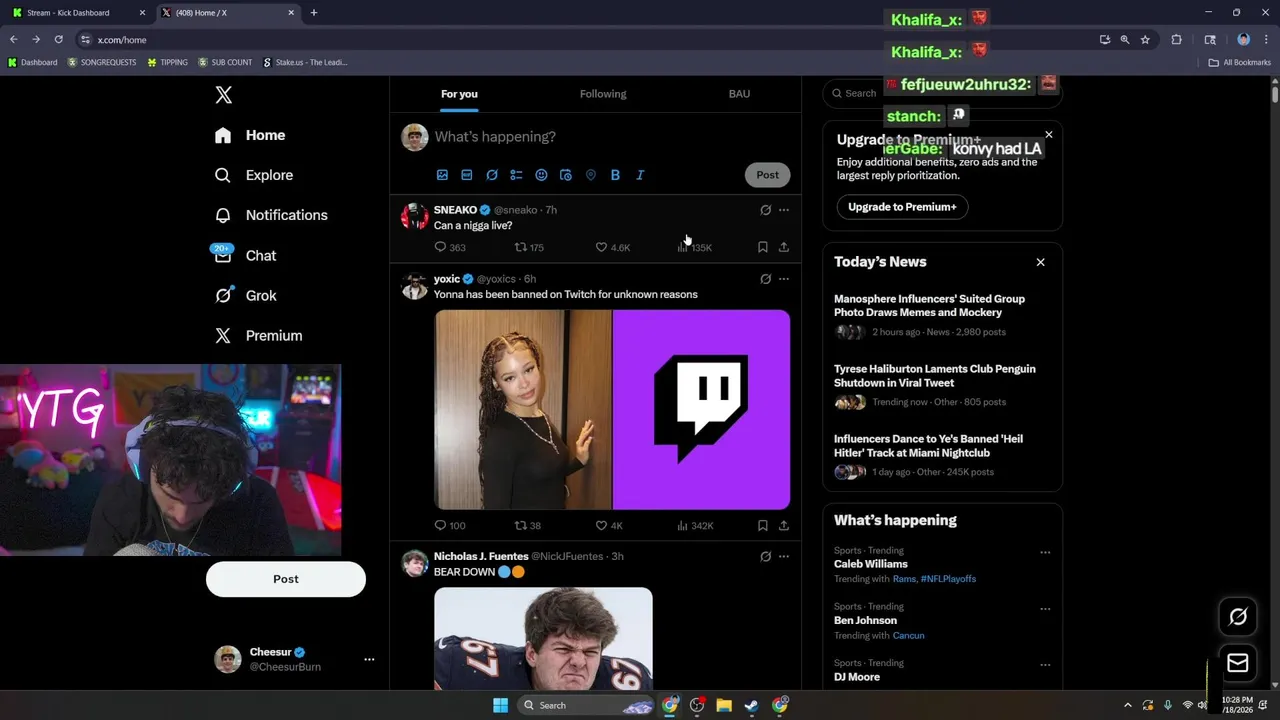This screenshot has height=720, width=1280.
Task: Click the location tag icon in composer
Action: click(x=590, y=175)
